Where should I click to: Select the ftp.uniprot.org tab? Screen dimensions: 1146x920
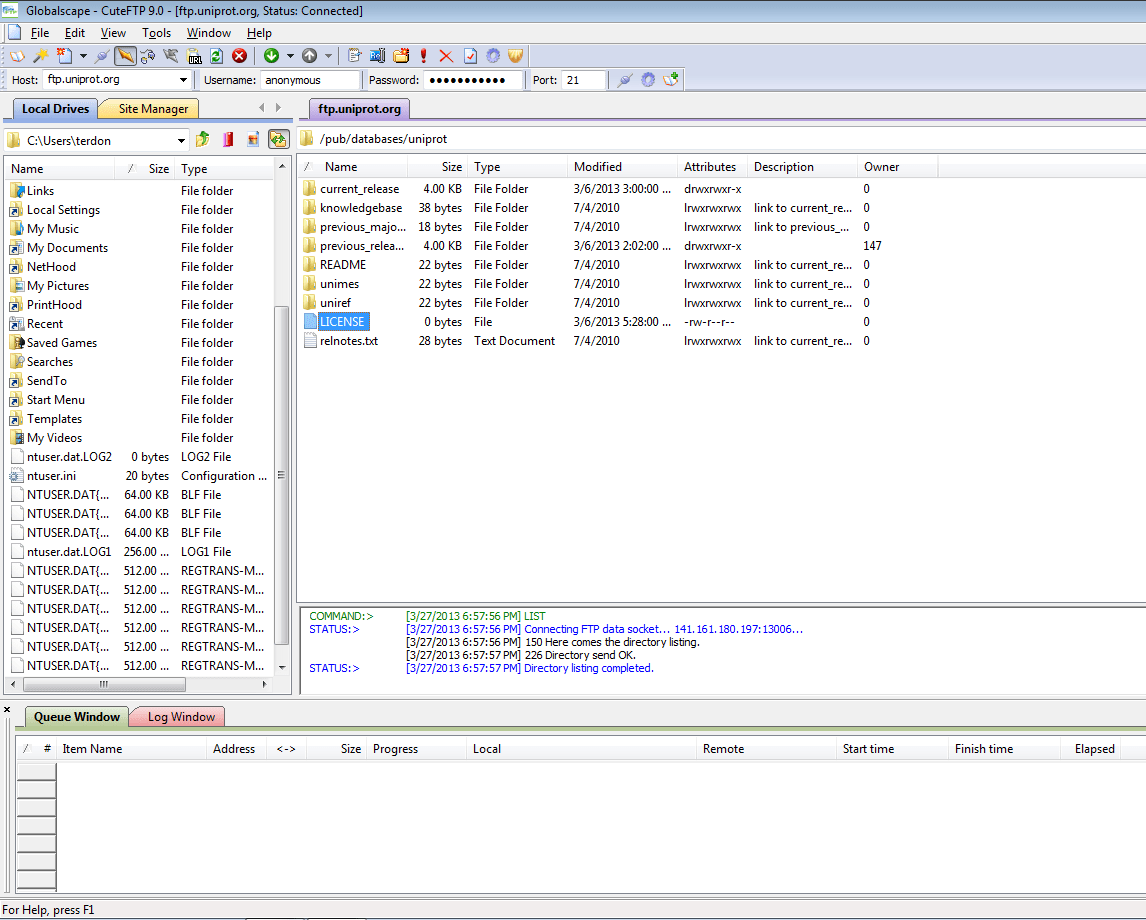360,109
